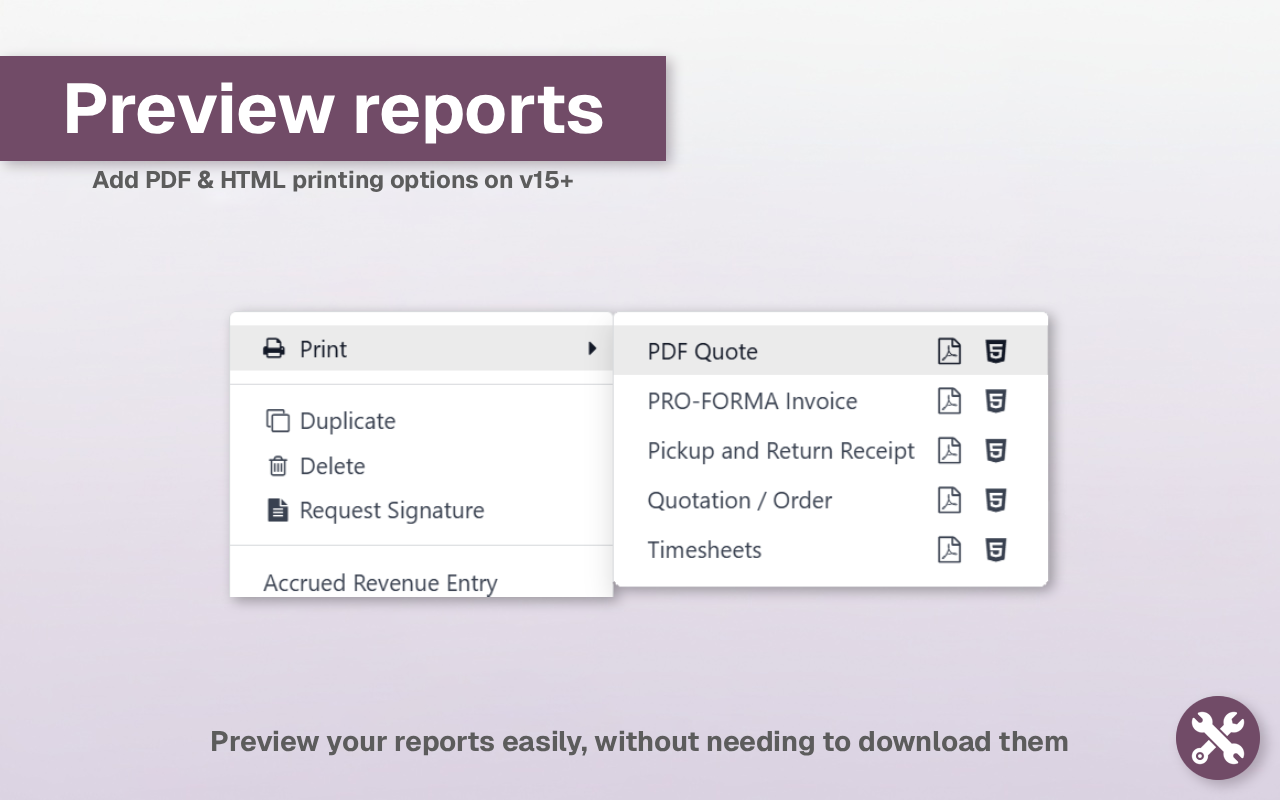Screen dimensions: 1280x800
Task: Open HTML preview of Timesheets
Action: [x=996, y=549]
